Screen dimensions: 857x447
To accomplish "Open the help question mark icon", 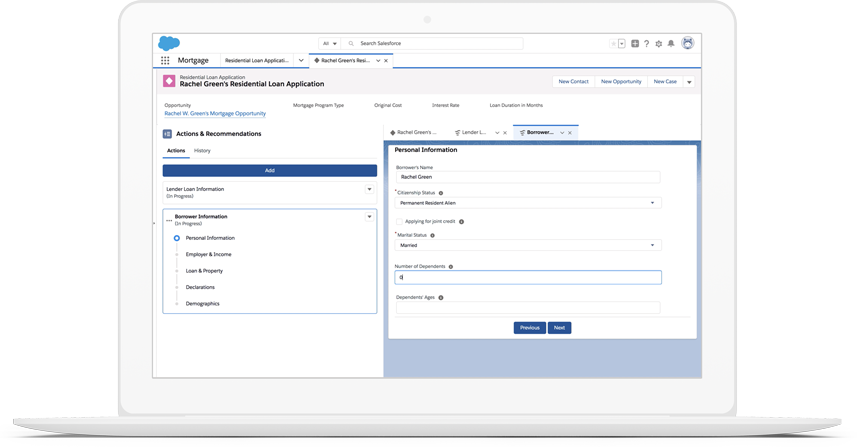I will [647, 44].
